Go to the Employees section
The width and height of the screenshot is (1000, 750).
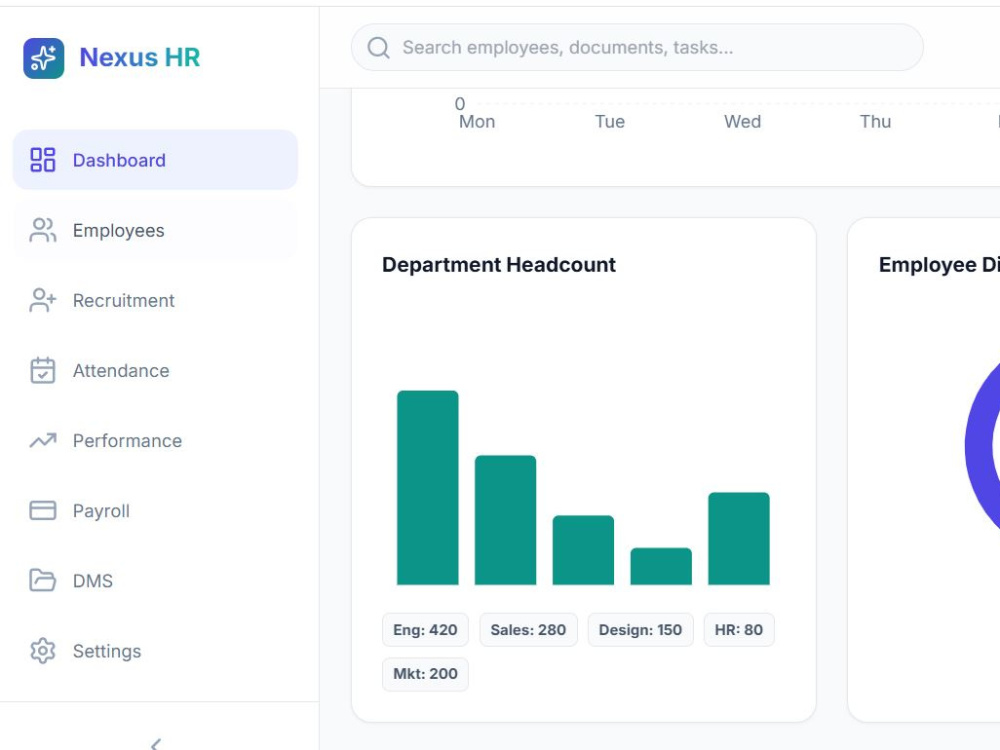point(155,230)
